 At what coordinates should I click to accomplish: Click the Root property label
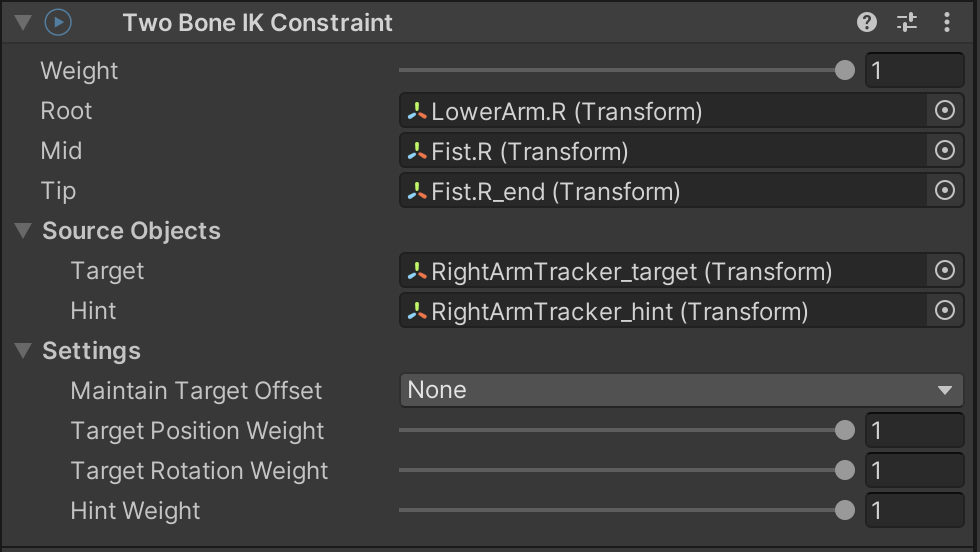point(66,111)
